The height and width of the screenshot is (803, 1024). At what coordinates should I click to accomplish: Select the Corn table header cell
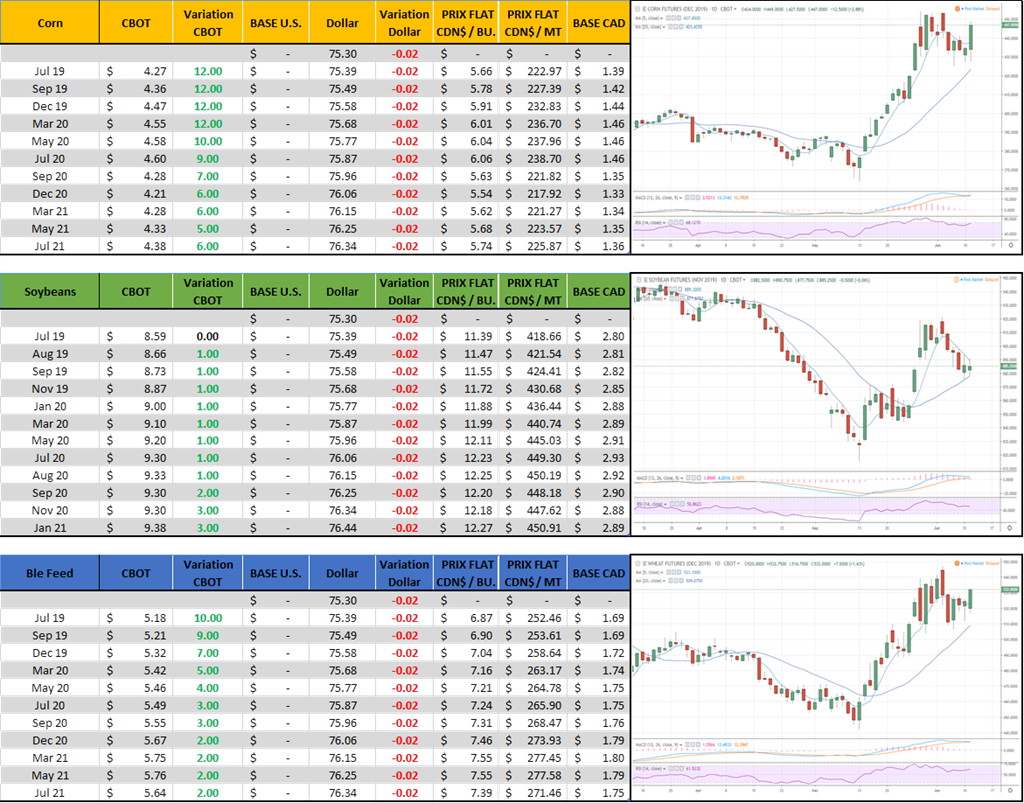(x=50, y=22)
